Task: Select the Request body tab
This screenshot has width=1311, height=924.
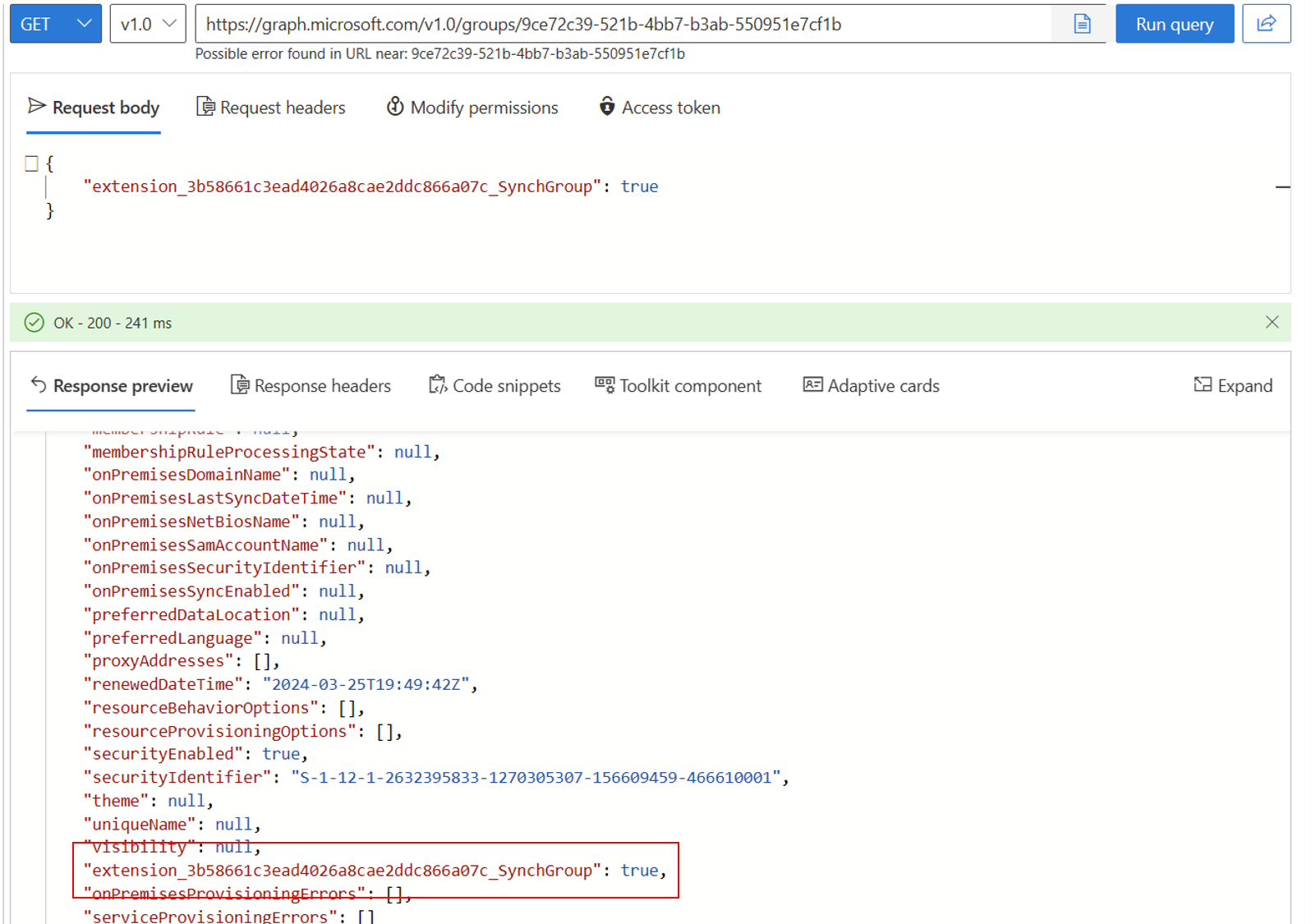Action: [x=94, y=108]
